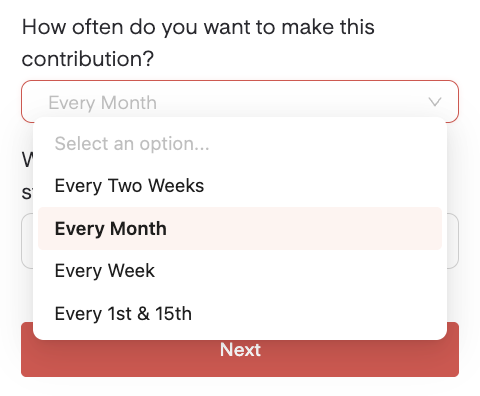This screenshot has height=396, width=480.
Task: Open the Every Month combo box field
Action: pos(240,101)
